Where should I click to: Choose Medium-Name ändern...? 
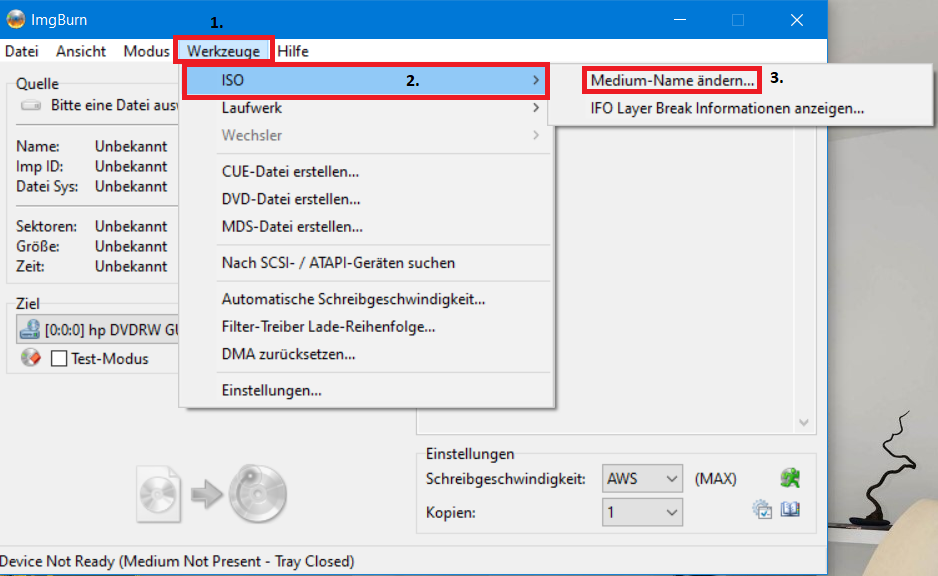pos(672,80)
